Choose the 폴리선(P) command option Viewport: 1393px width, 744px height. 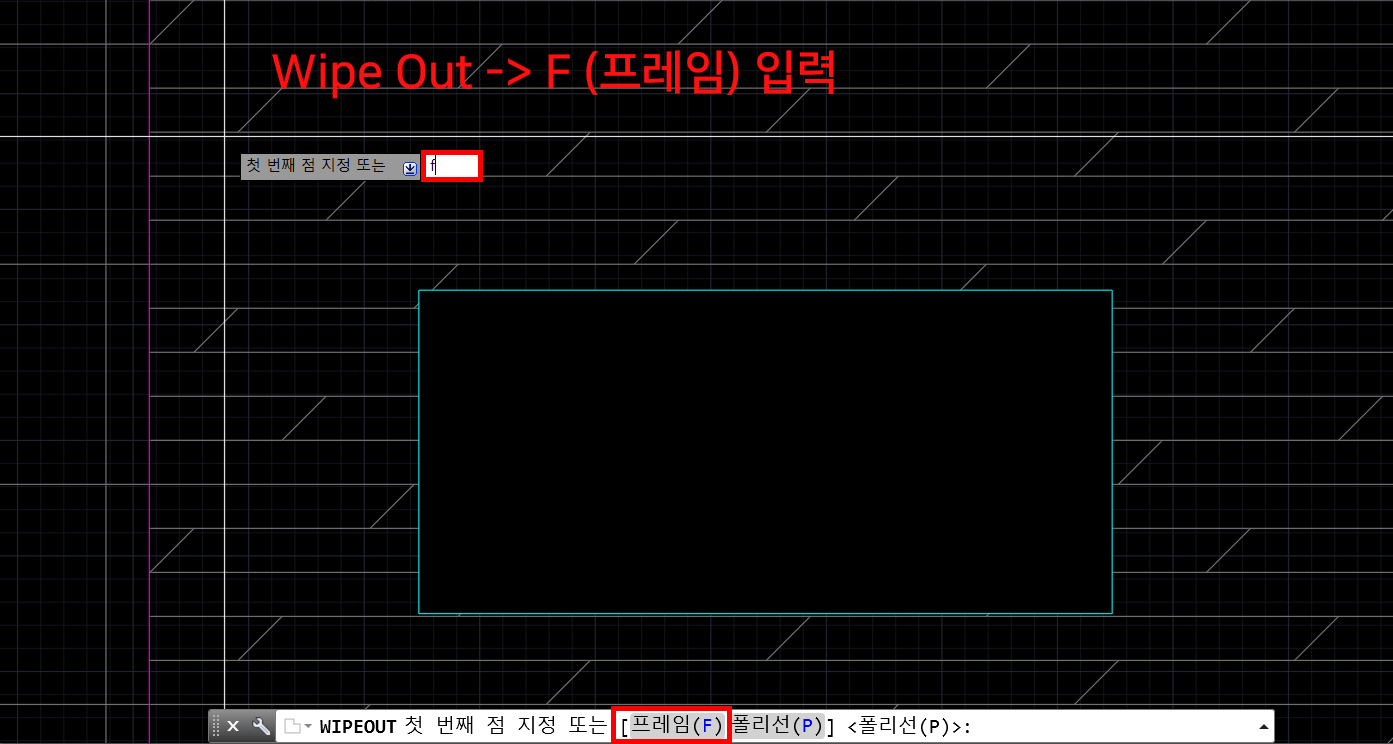[x=777, y=725]
